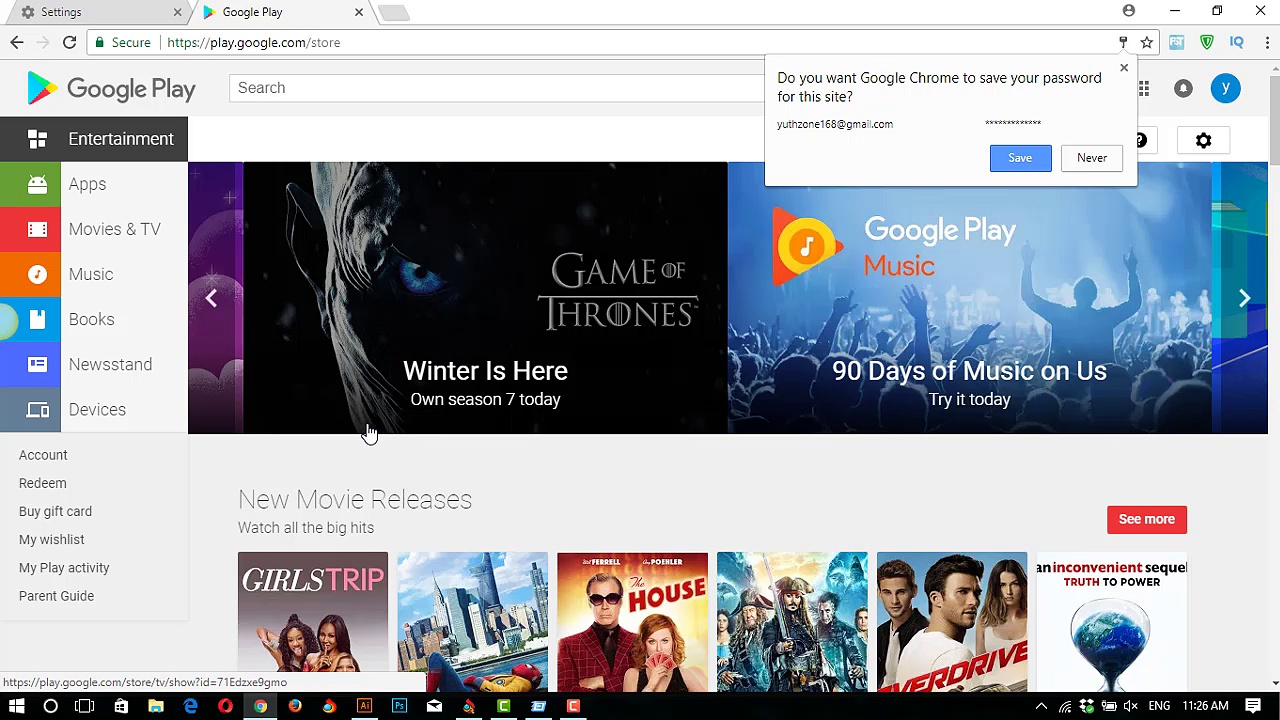Show next carousel banner
1280x720 pixels.
1244,298
